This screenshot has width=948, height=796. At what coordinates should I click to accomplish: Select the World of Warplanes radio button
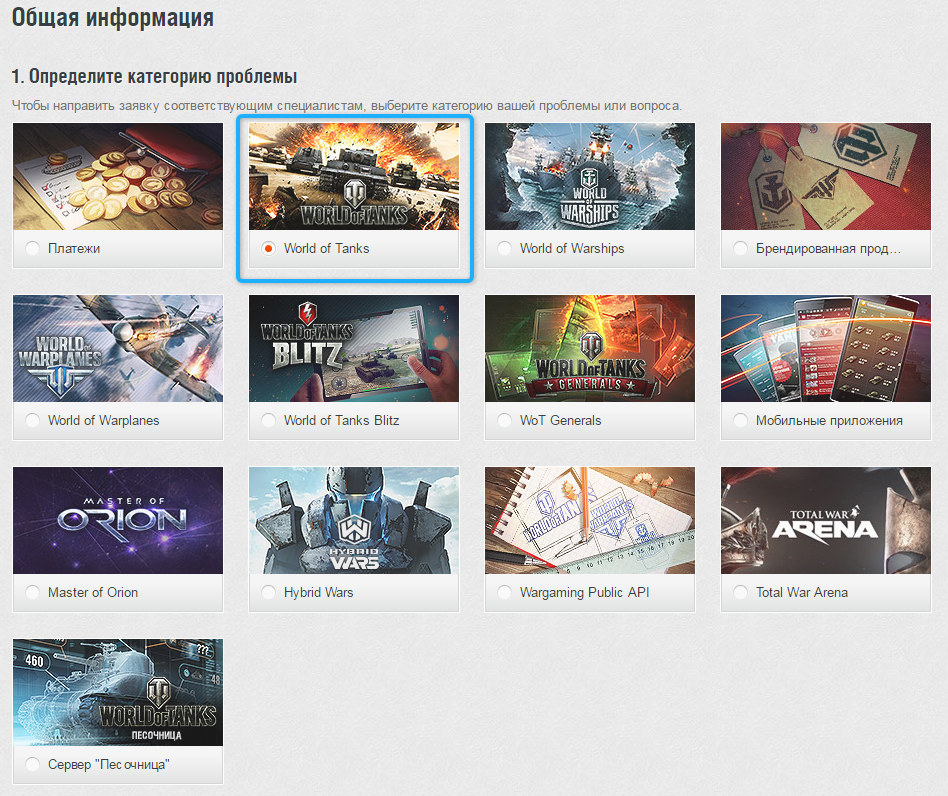click(x=33, y=421)
